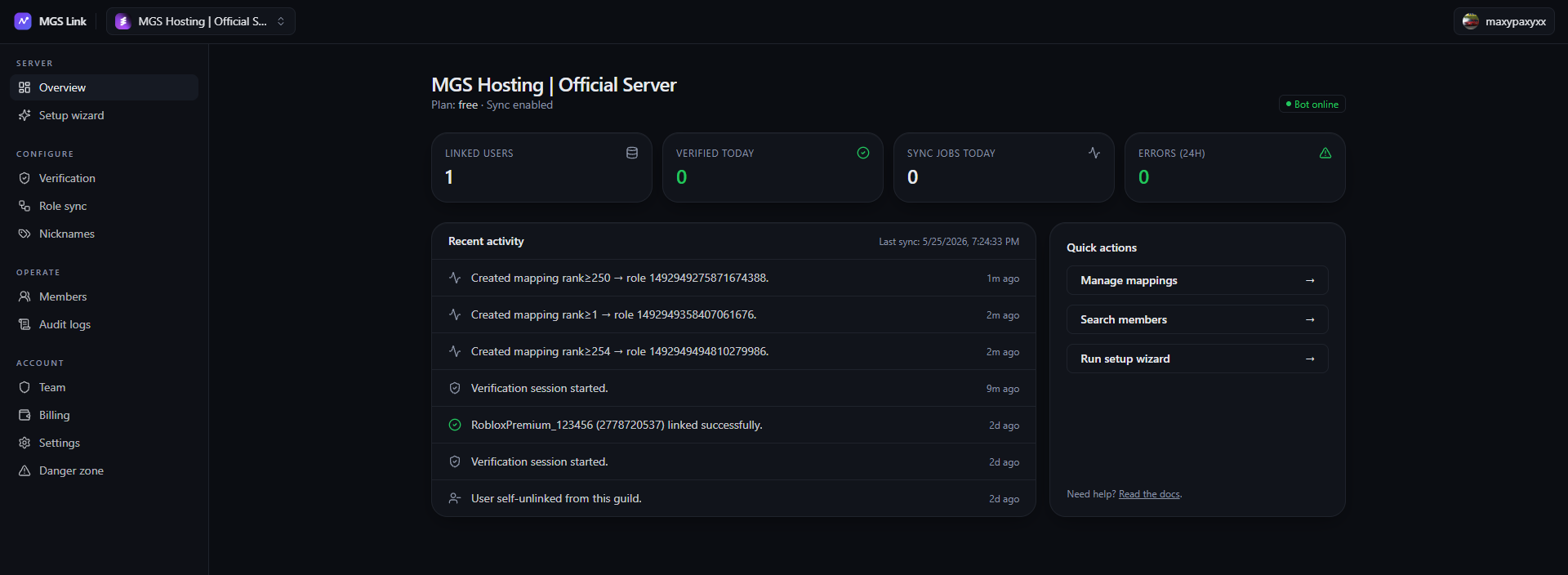Open the Members page

(x=104, y=296)
